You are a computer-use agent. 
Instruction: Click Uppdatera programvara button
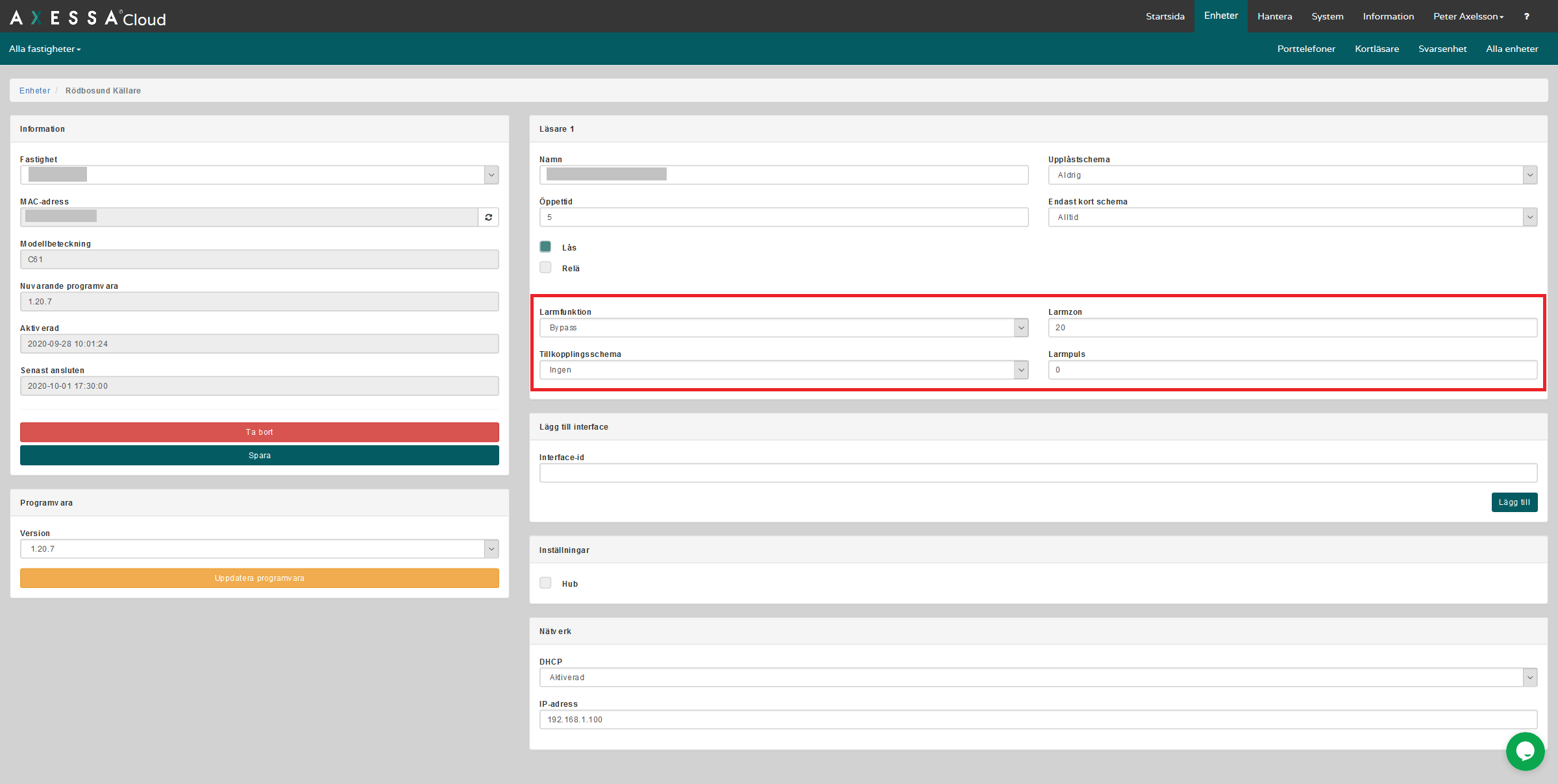pos(259,578)
